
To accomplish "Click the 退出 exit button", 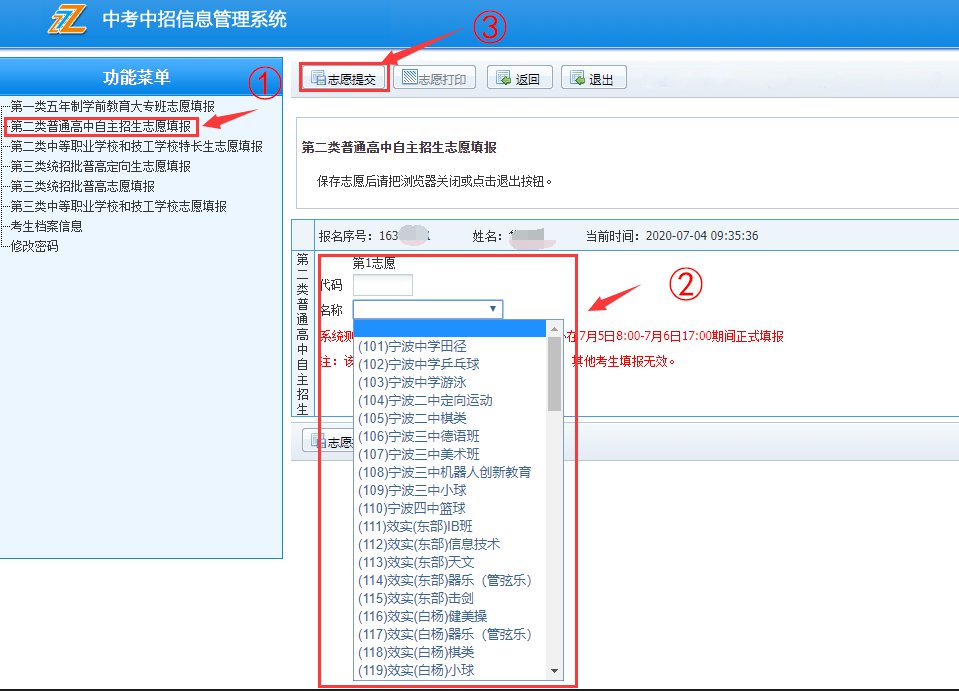I will coord(593,78).
